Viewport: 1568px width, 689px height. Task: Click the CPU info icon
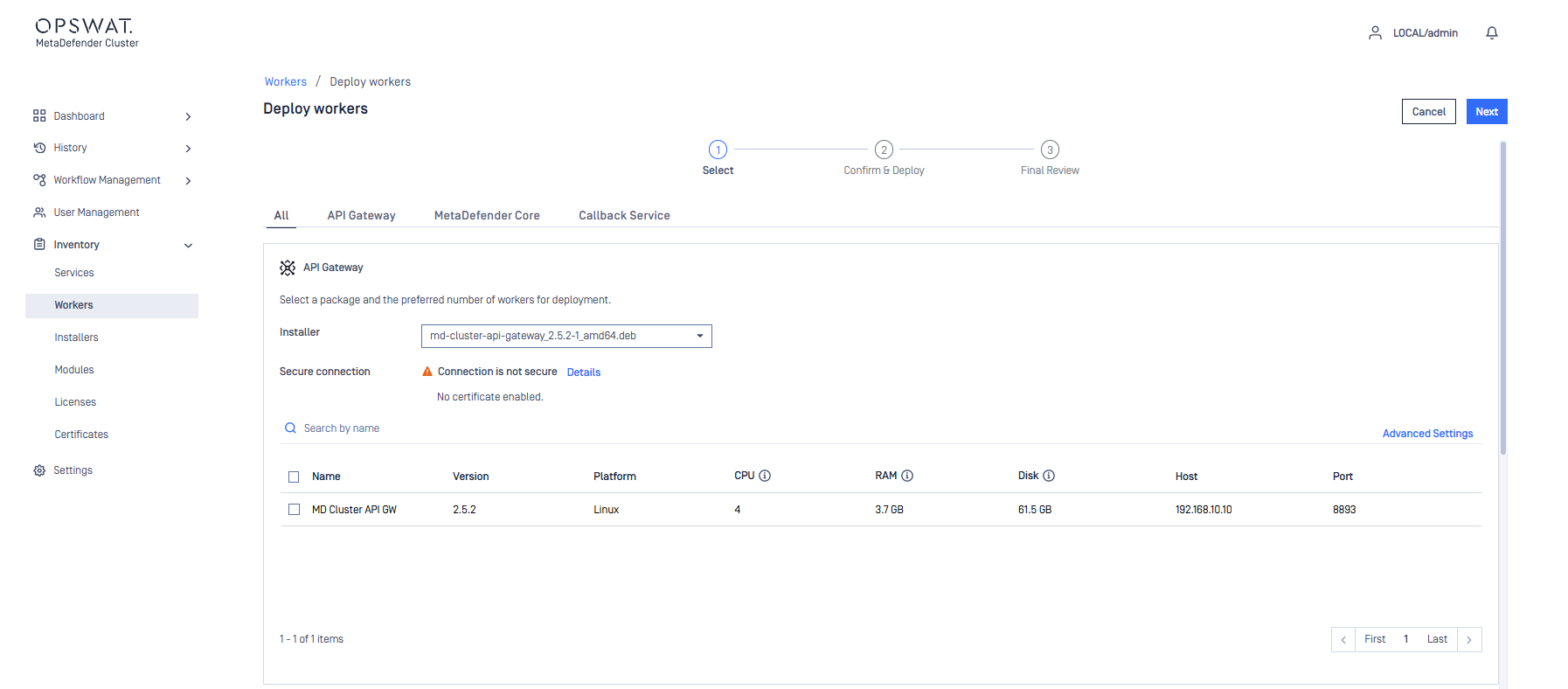pos(765,476)
